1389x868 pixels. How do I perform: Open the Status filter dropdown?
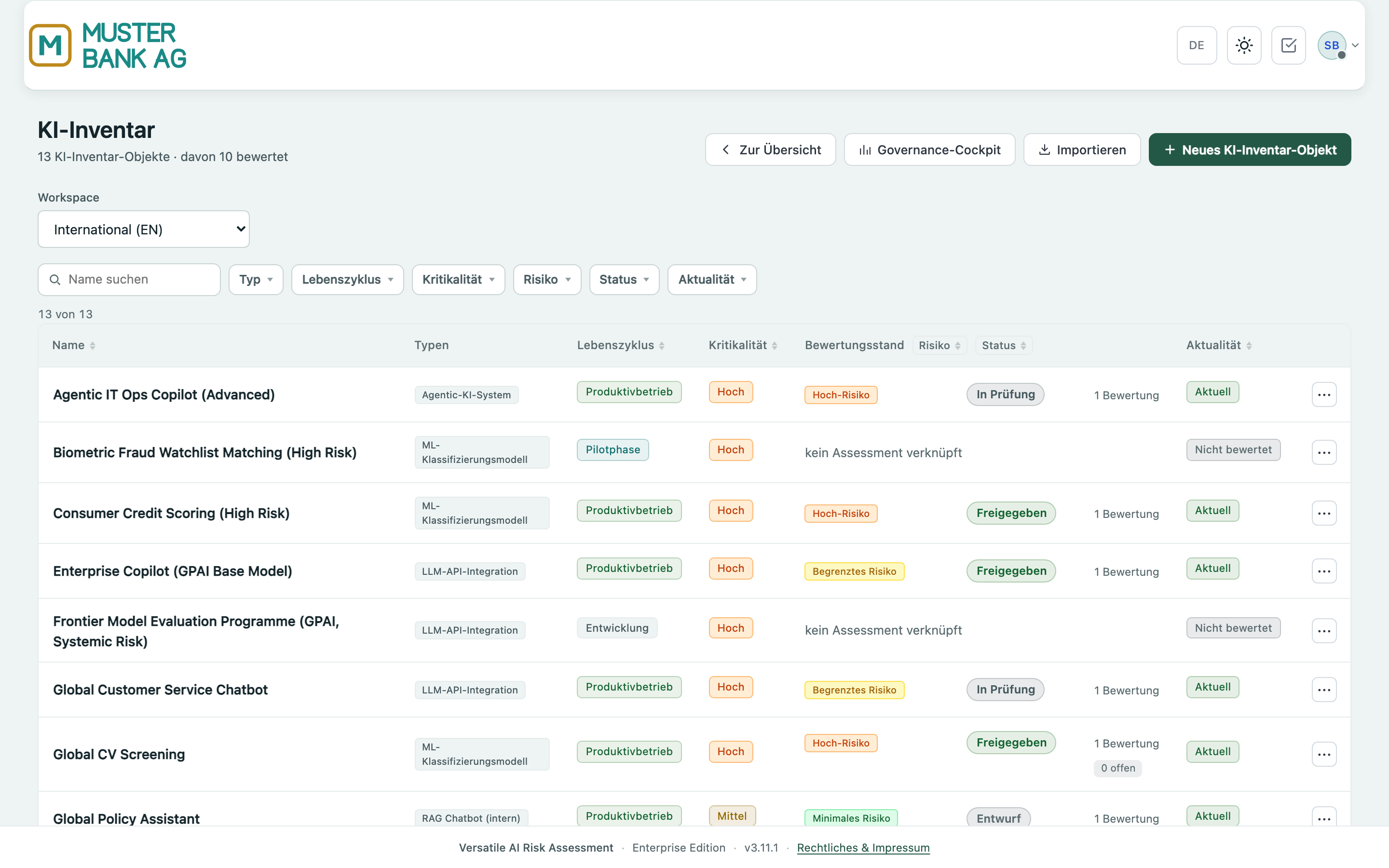(624, 280)
